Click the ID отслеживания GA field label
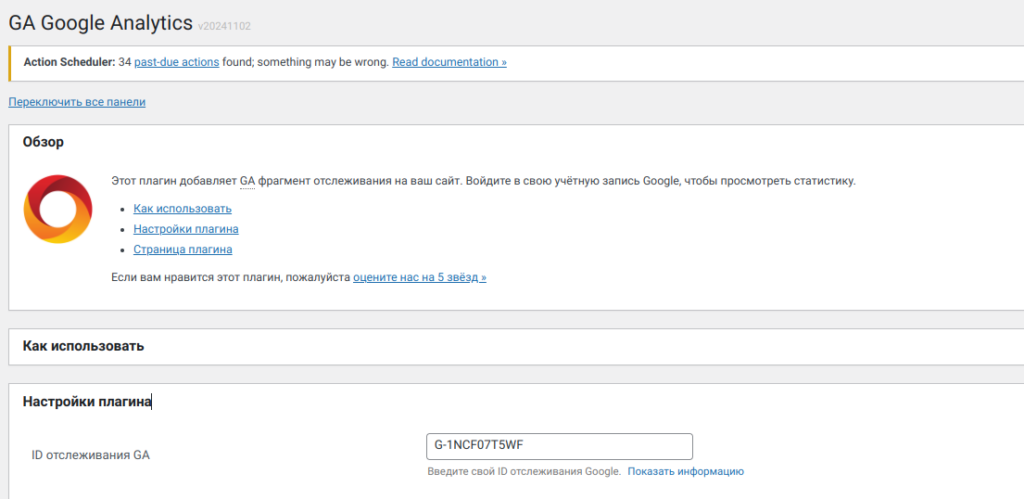 [x=91, y=455]
